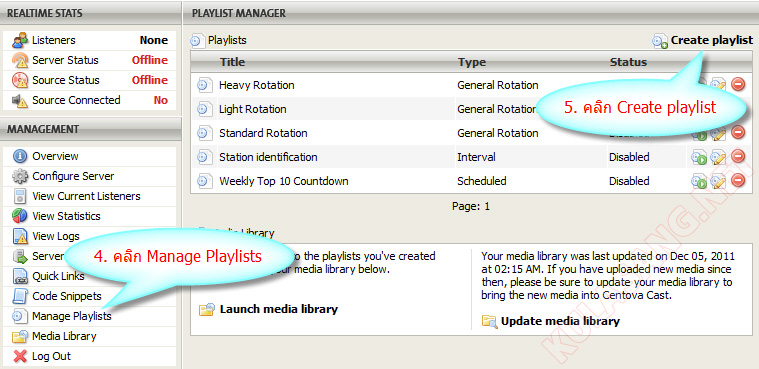Click Launch media library link
Screen dimensions: 759x369
pos(279,309)
